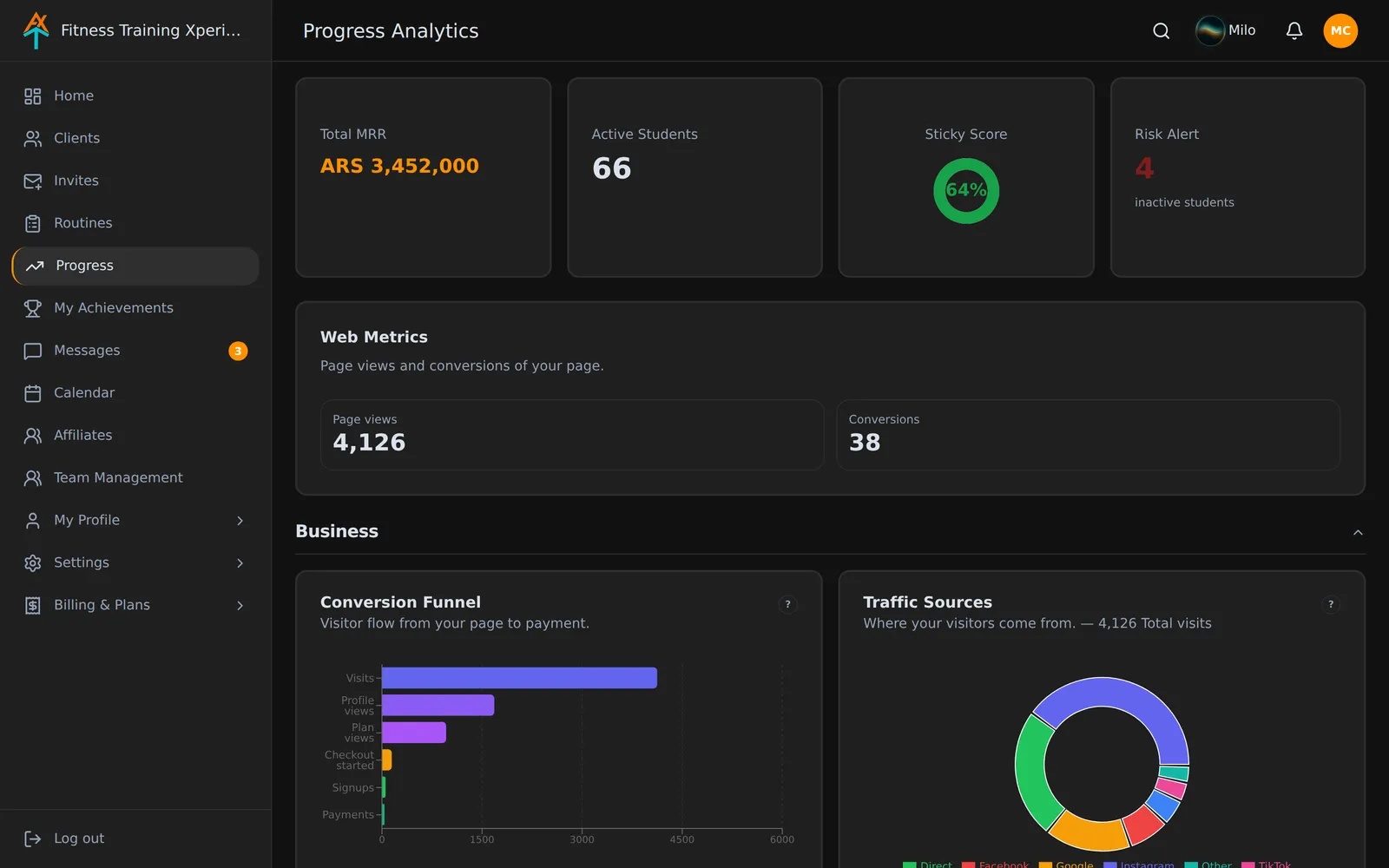1389x868 pixels.
Task: Open Affiliates via its person icon
Action: [33, 436]
